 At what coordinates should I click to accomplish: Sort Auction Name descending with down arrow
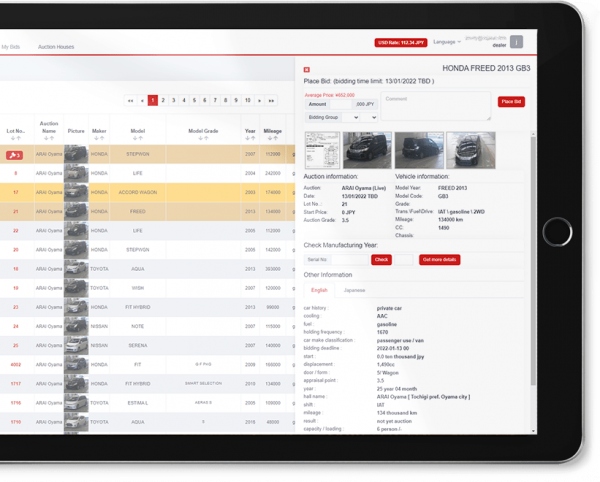click(46, 138)
